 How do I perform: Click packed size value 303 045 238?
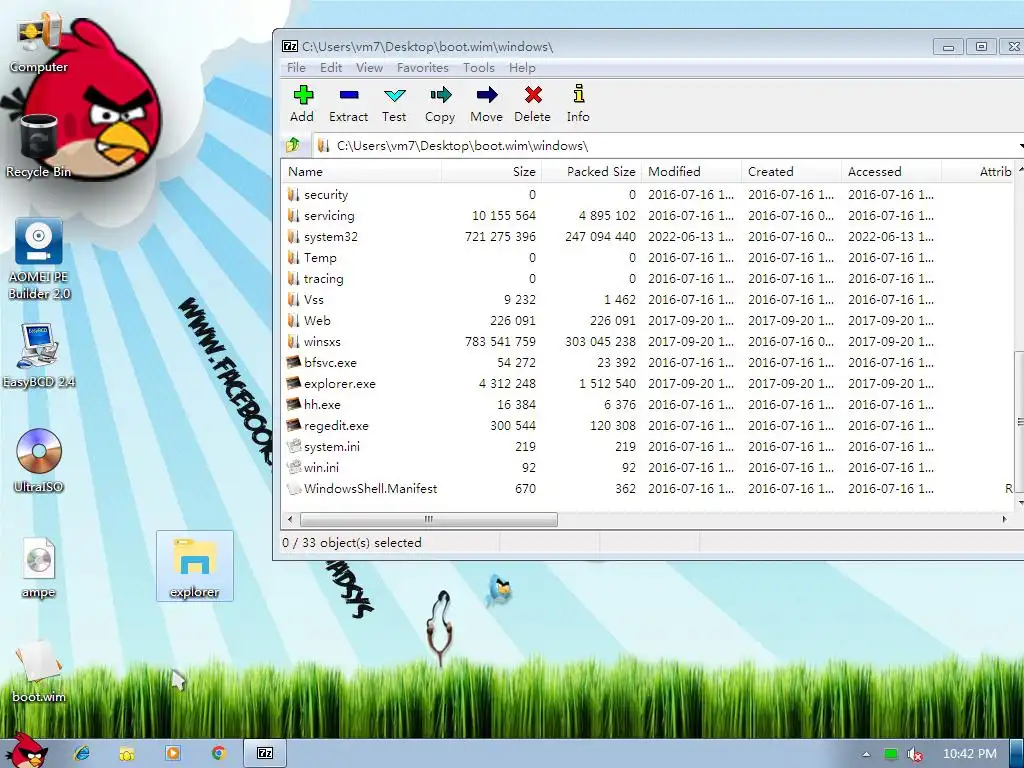tap(600, 342)
